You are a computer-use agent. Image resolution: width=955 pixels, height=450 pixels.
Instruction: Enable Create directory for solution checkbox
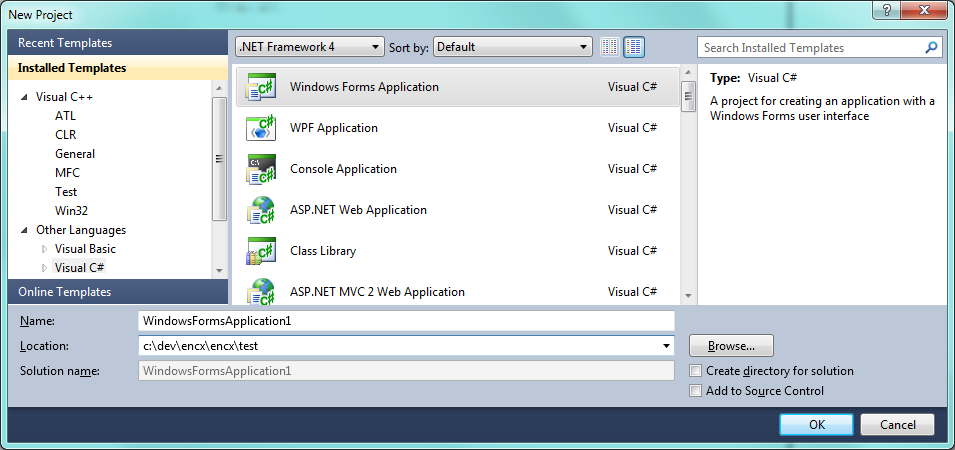696,371
